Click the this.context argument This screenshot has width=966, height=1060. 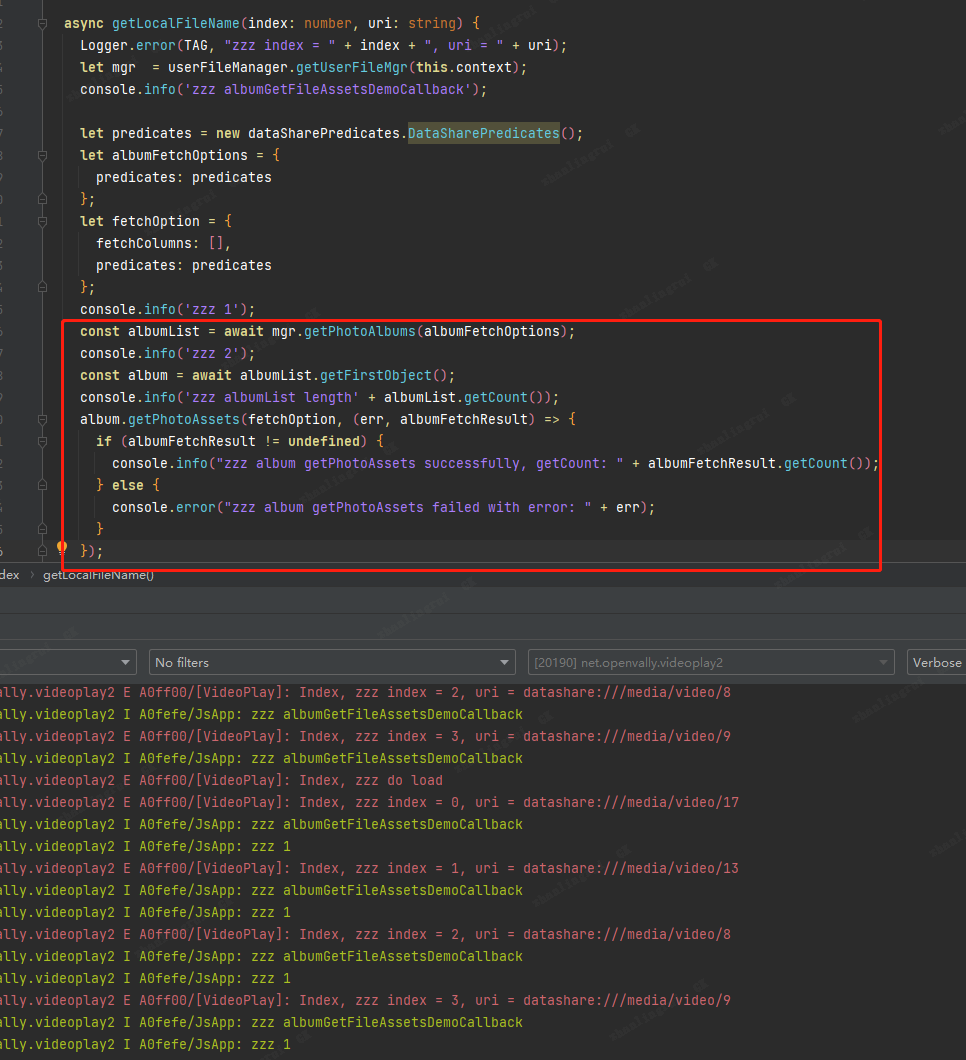pyautogui.click(x=464, y=68)
